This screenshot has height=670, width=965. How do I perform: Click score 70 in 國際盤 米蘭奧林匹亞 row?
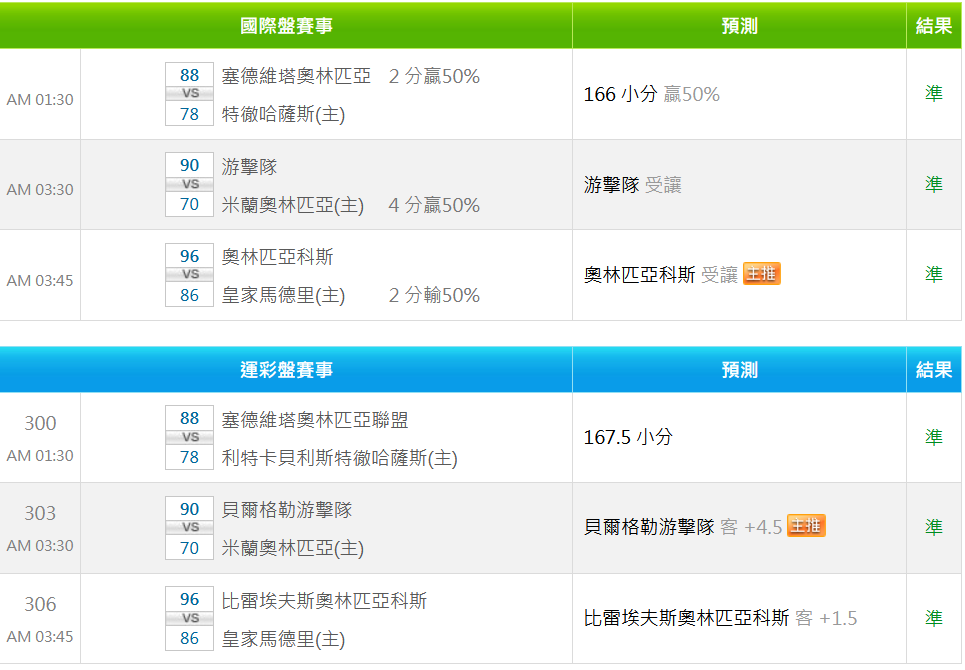(190, 204)
